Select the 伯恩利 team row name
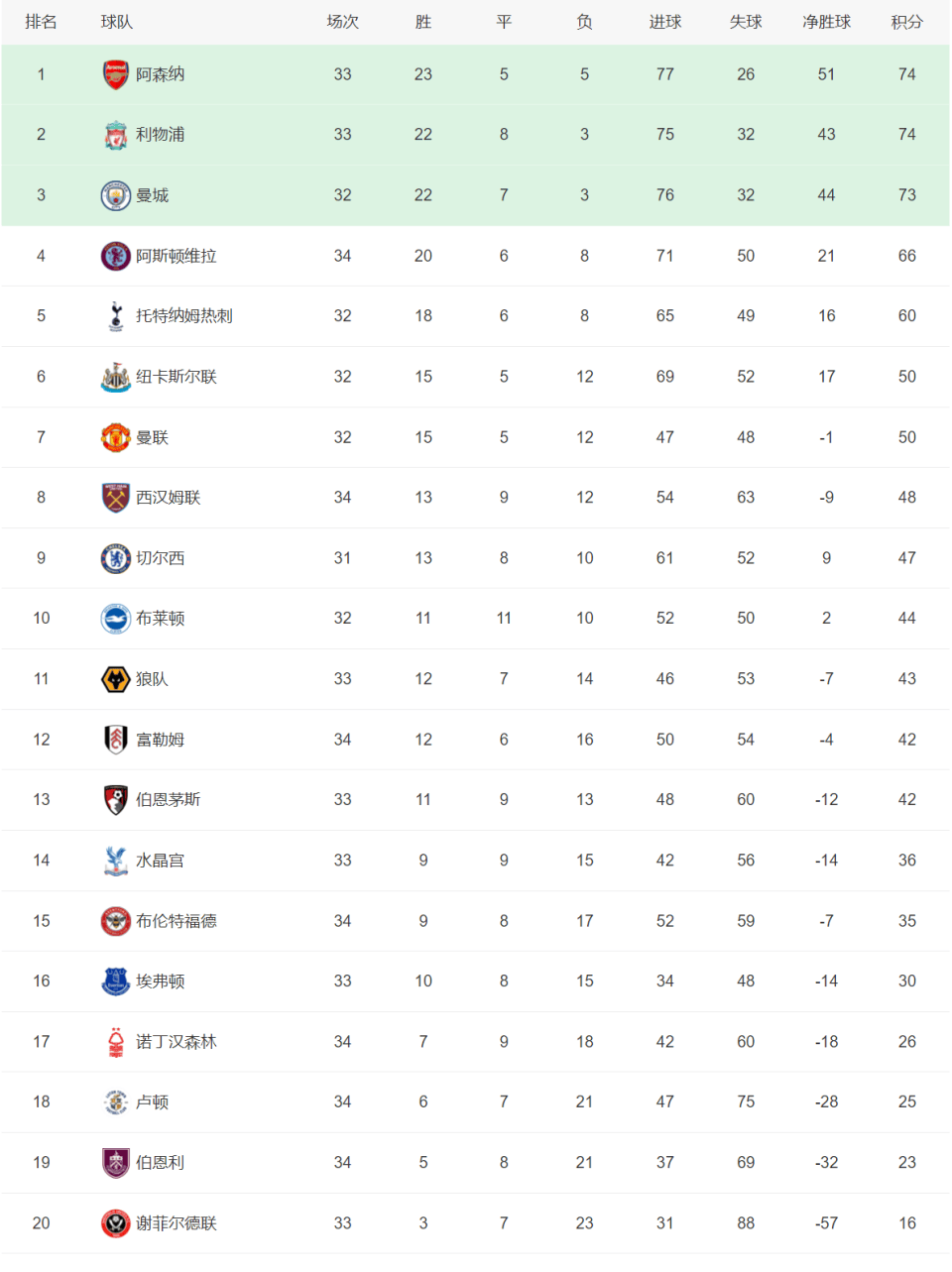The height and width of the screenshot is (1272, 952). [x=160, y=1163]
